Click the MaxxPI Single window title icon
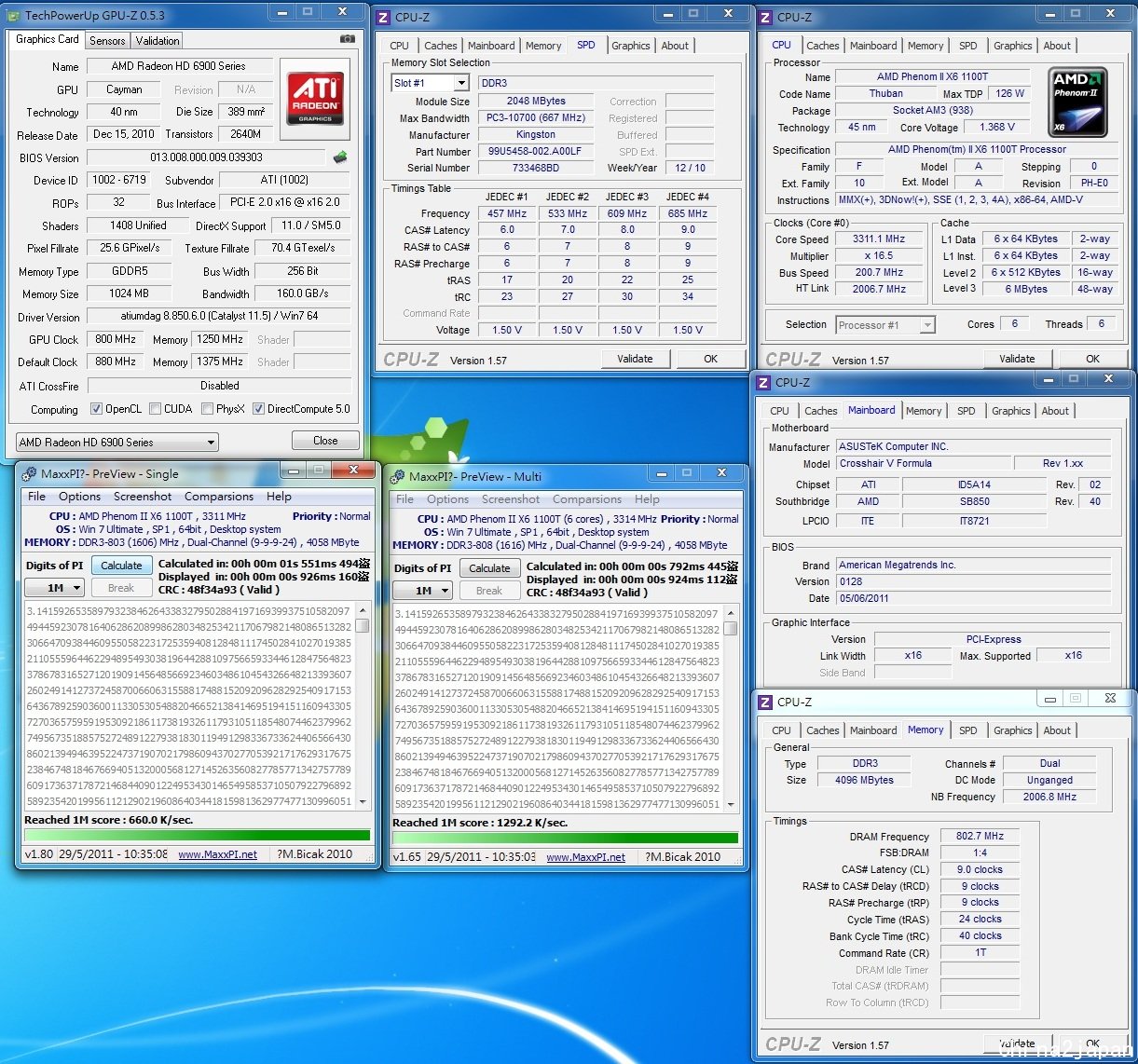This screenshot has width=1138, height=1064. 29,473
